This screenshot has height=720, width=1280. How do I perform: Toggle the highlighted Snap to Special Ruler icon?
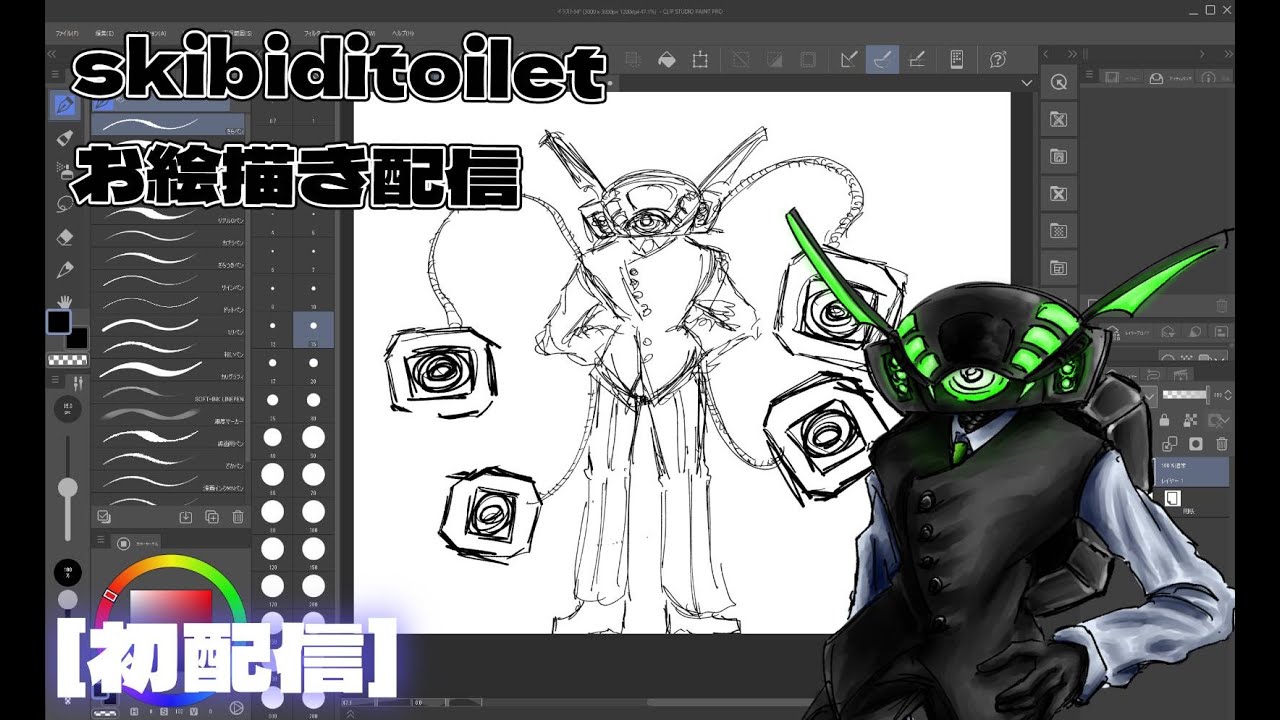(882, 60)
